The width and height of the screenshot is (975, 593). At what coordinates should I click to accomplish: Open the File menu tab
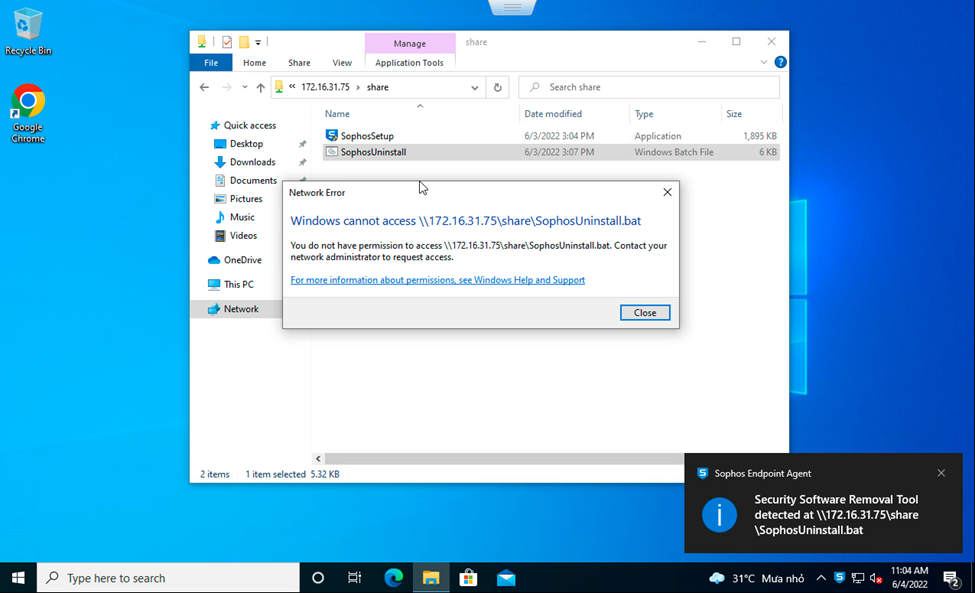pyautogui.click(x=211, y=63)
